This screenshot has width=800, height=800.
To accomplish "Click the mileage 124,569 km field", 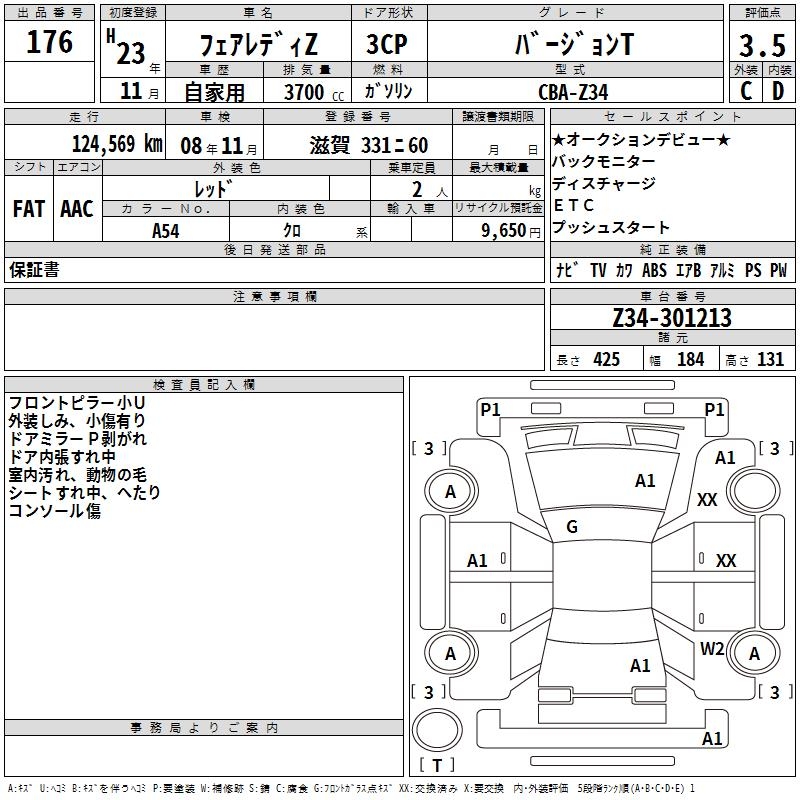I will coord(85,143).
